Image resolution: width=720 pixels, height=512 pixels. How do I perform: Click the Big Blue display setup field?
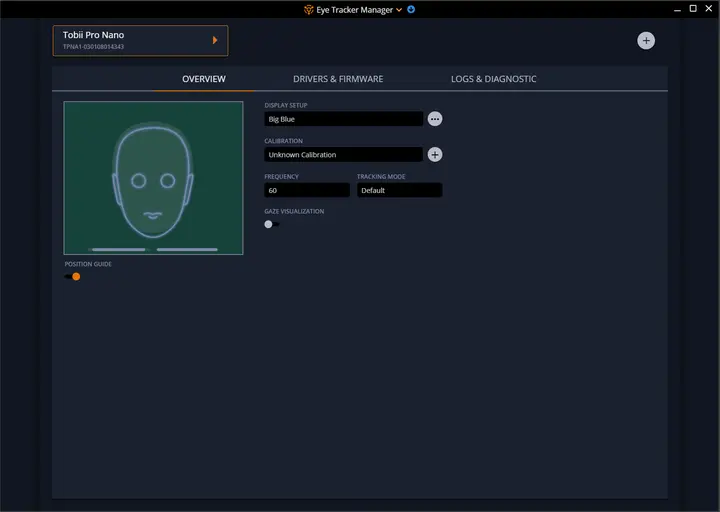(343, 119)
